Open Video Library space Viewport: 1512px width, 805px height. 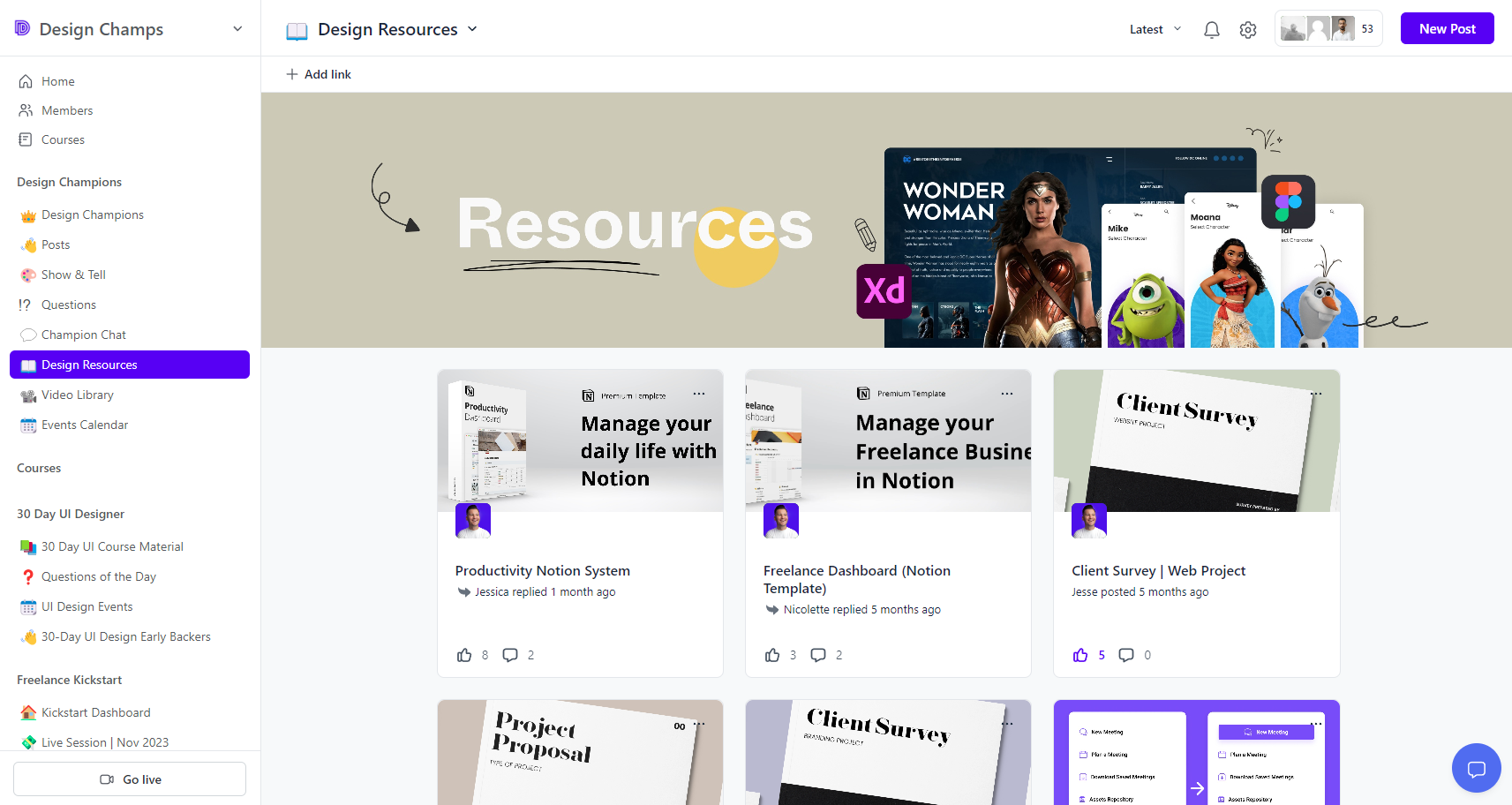pyautogui.click(x=130, y=395)
